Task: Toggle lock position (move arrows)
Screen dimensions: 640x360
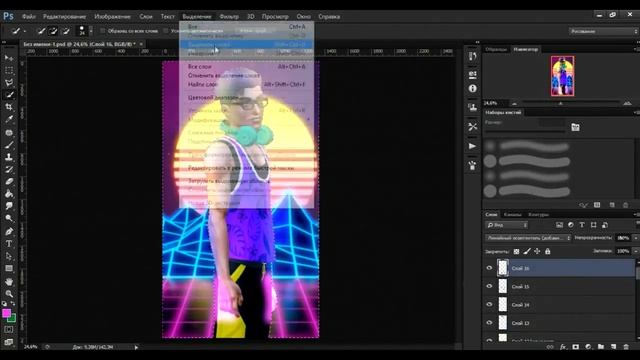Action: [537, 251]
